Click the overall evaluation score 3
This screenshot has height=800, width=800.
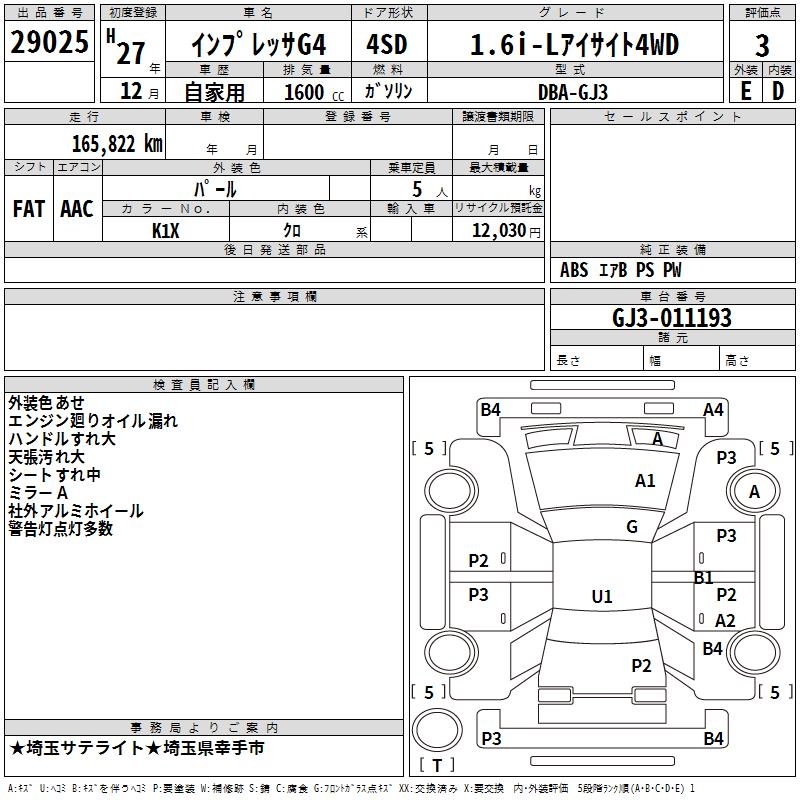762,45
